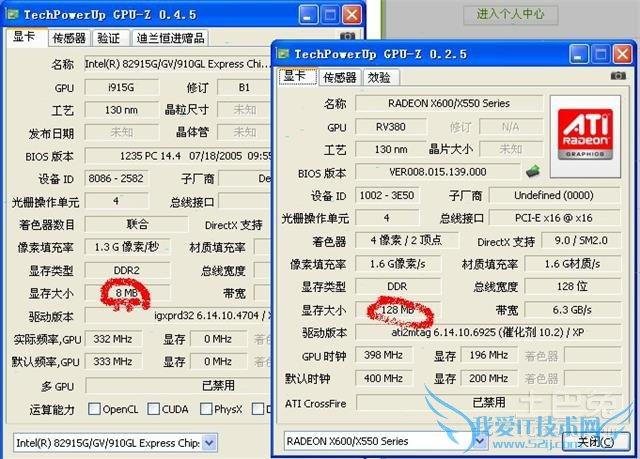Screen dimensions: 640x459
Task: Click GPU-Z 0.2.5 title bar app icon
Action: point(283,54)
